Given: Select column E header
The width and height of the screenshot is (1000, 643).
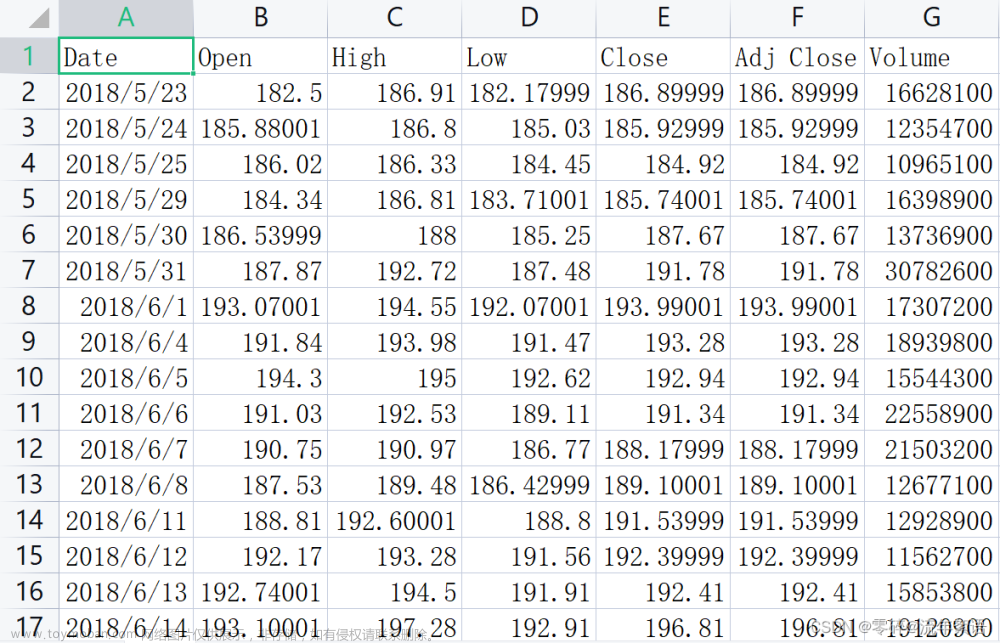Looking at the screenshot, I should 663,18.
